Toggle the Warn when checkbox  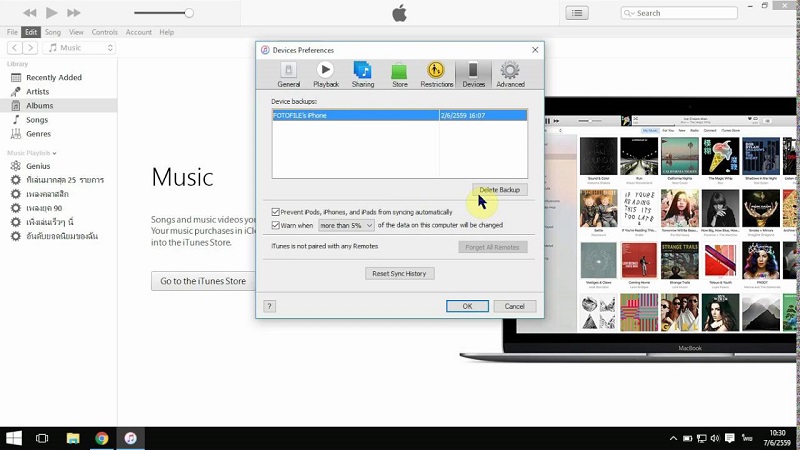[x=276, y=225]
